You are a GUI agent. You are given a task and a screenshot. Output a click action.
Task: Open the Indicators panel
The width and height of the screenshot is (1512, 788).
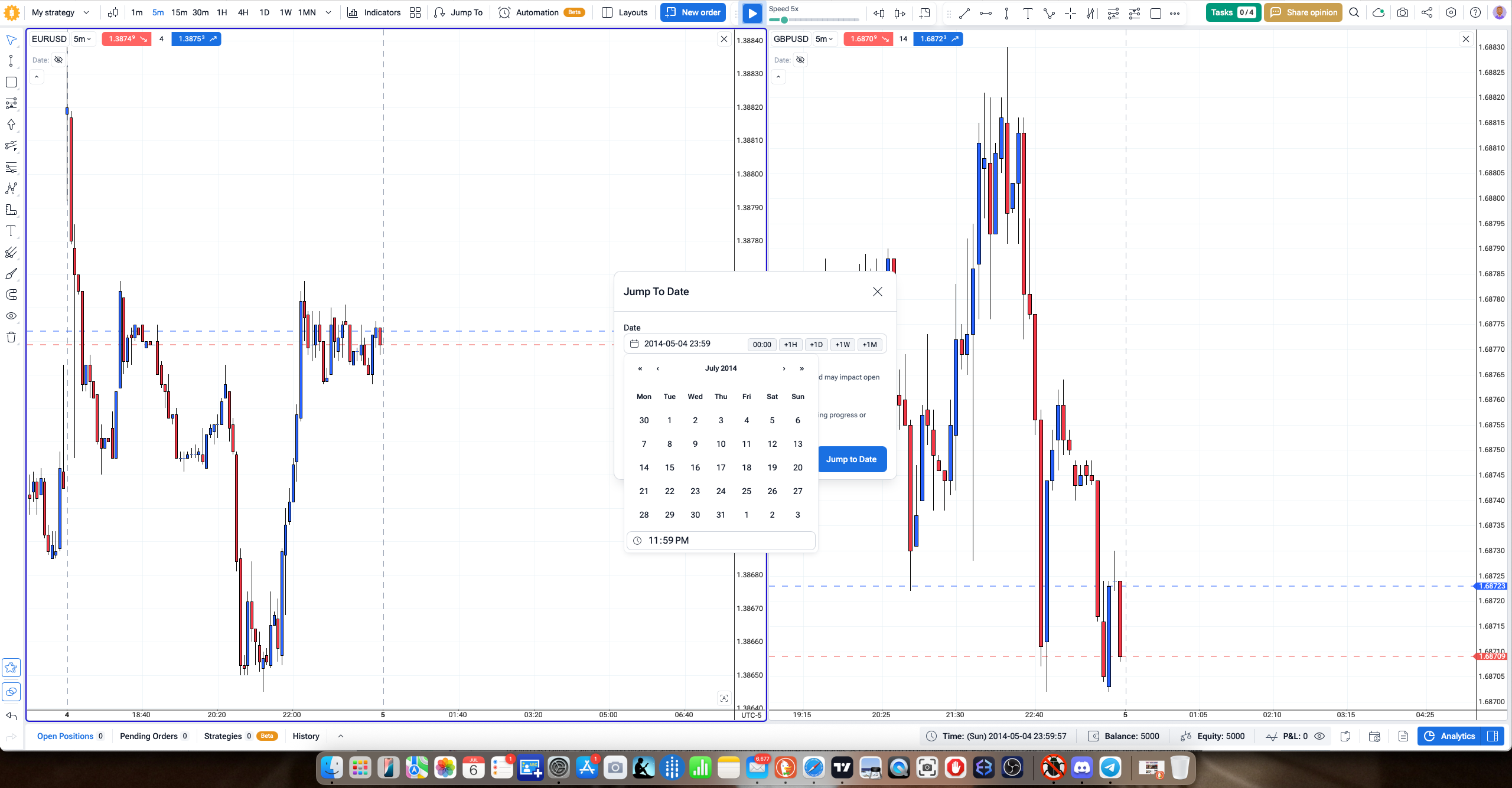(x=374, y=12)
